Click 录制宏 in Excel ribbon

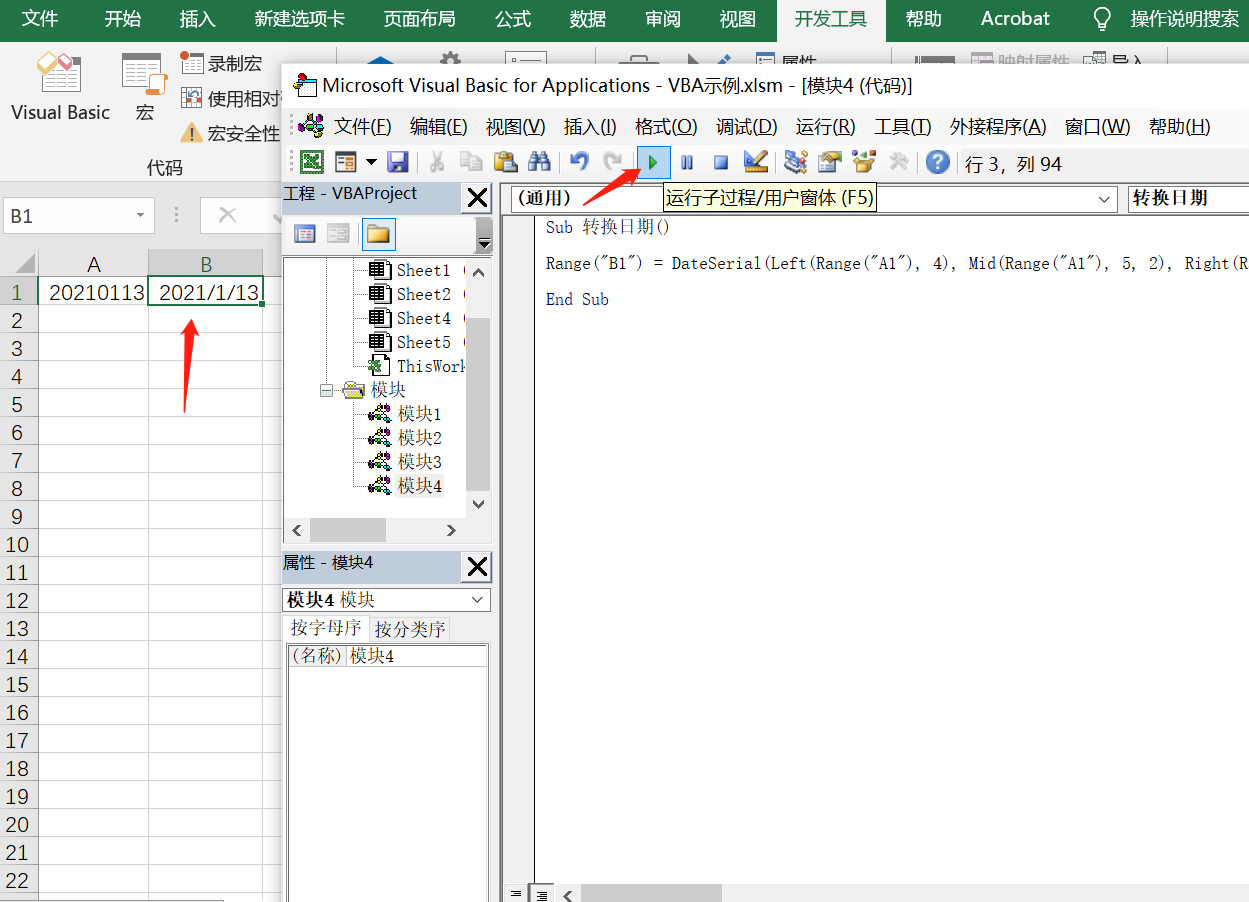tap(222, 64)
